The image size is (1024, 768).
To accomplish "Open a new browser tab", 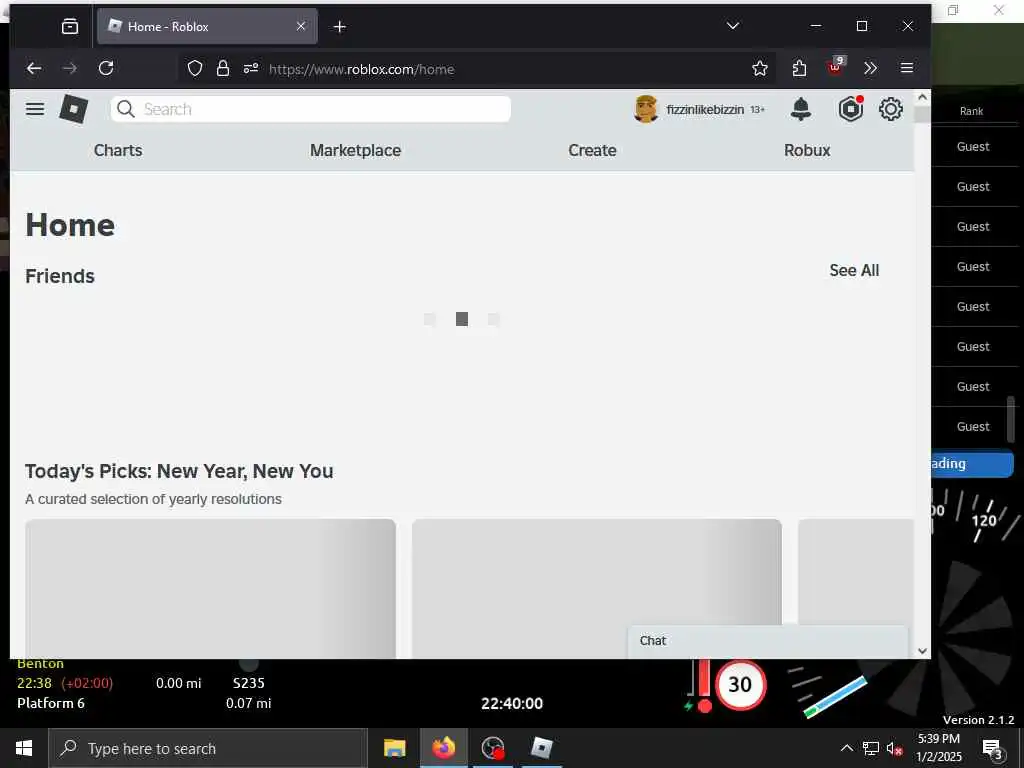I will [x=340, y=27].
